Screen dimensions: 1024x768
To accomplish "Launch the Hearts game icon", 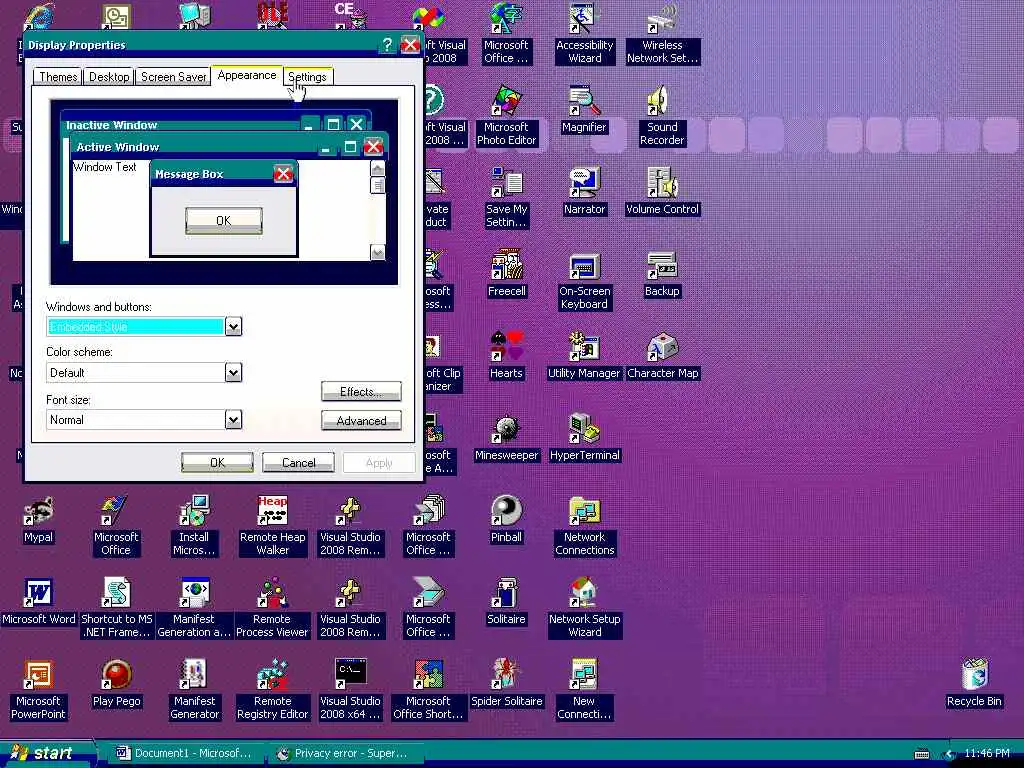I will (x=506, y=356).
